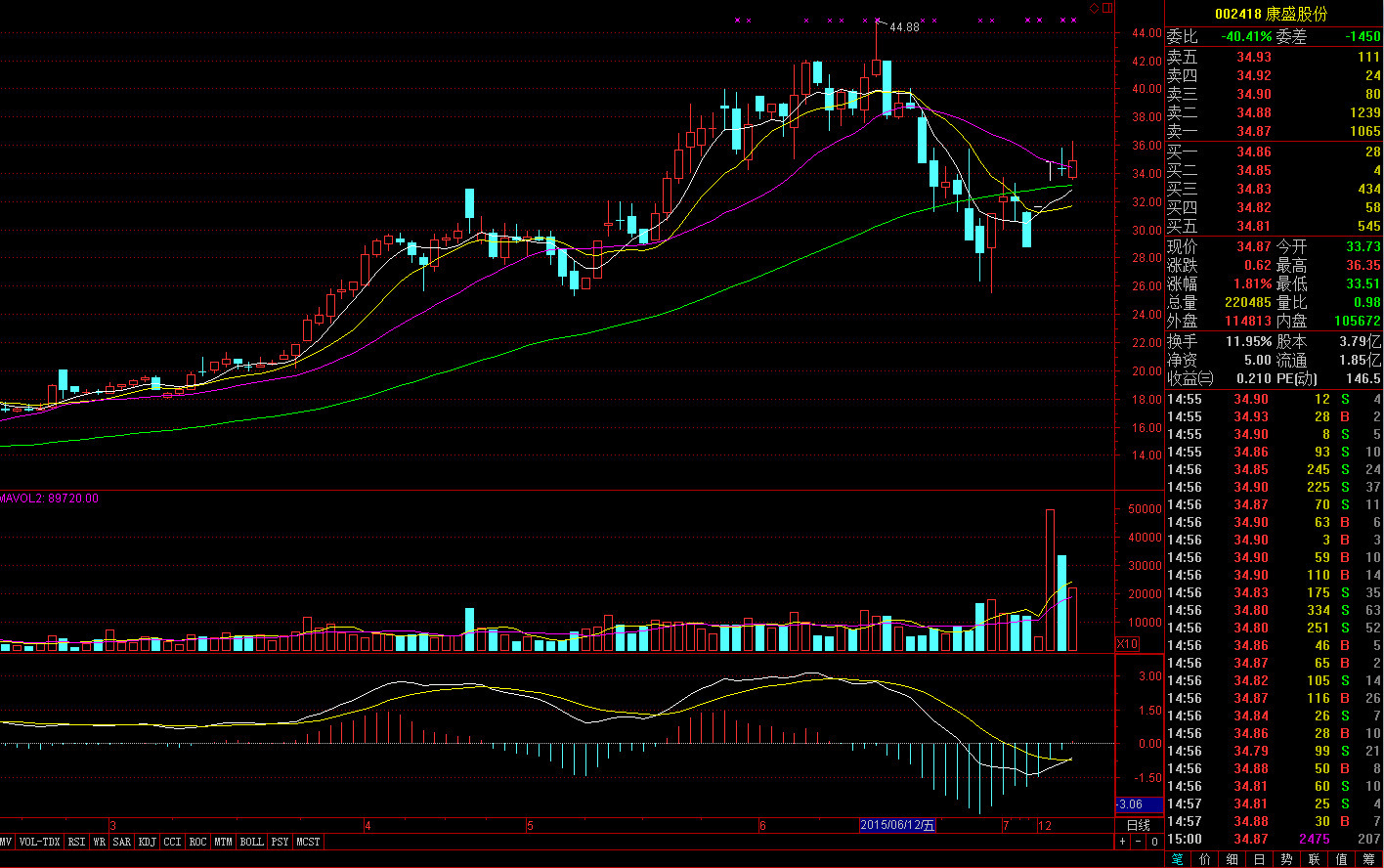Viewport: 1384px width, 868px height.
Task: Select the KDJ indicator
Action: click(x=147, y=842)
